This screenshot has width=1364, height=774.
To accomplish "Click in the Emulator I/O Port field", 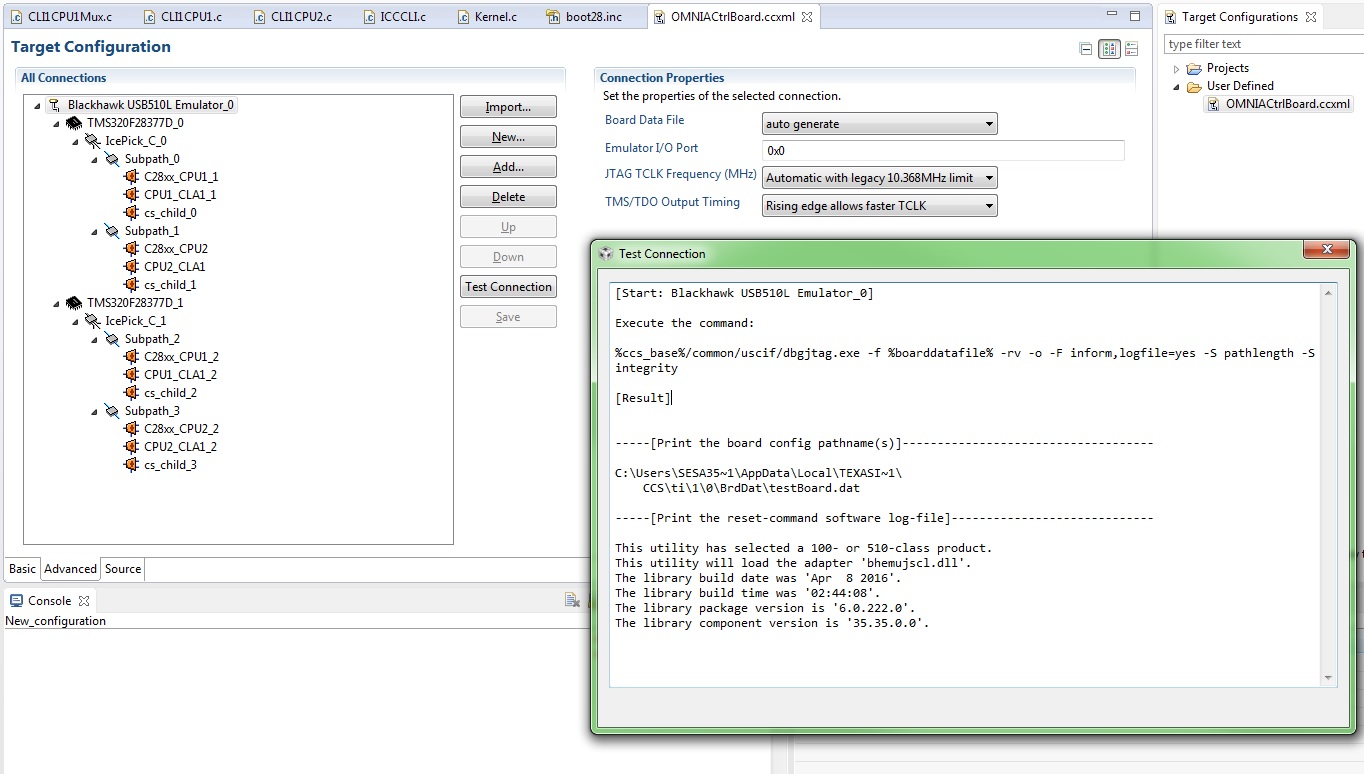I will [x=943, y=150].
